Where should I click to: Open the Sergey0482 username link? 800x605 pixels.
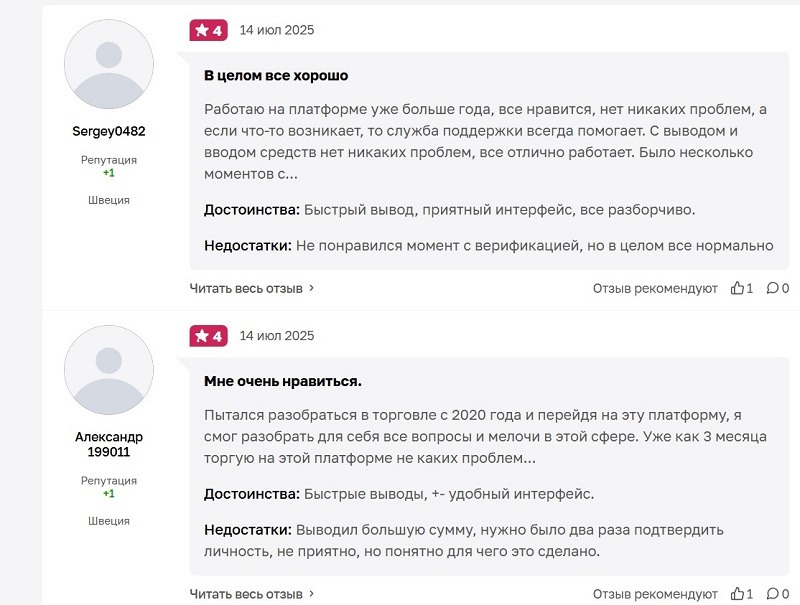tap(108, 131)
